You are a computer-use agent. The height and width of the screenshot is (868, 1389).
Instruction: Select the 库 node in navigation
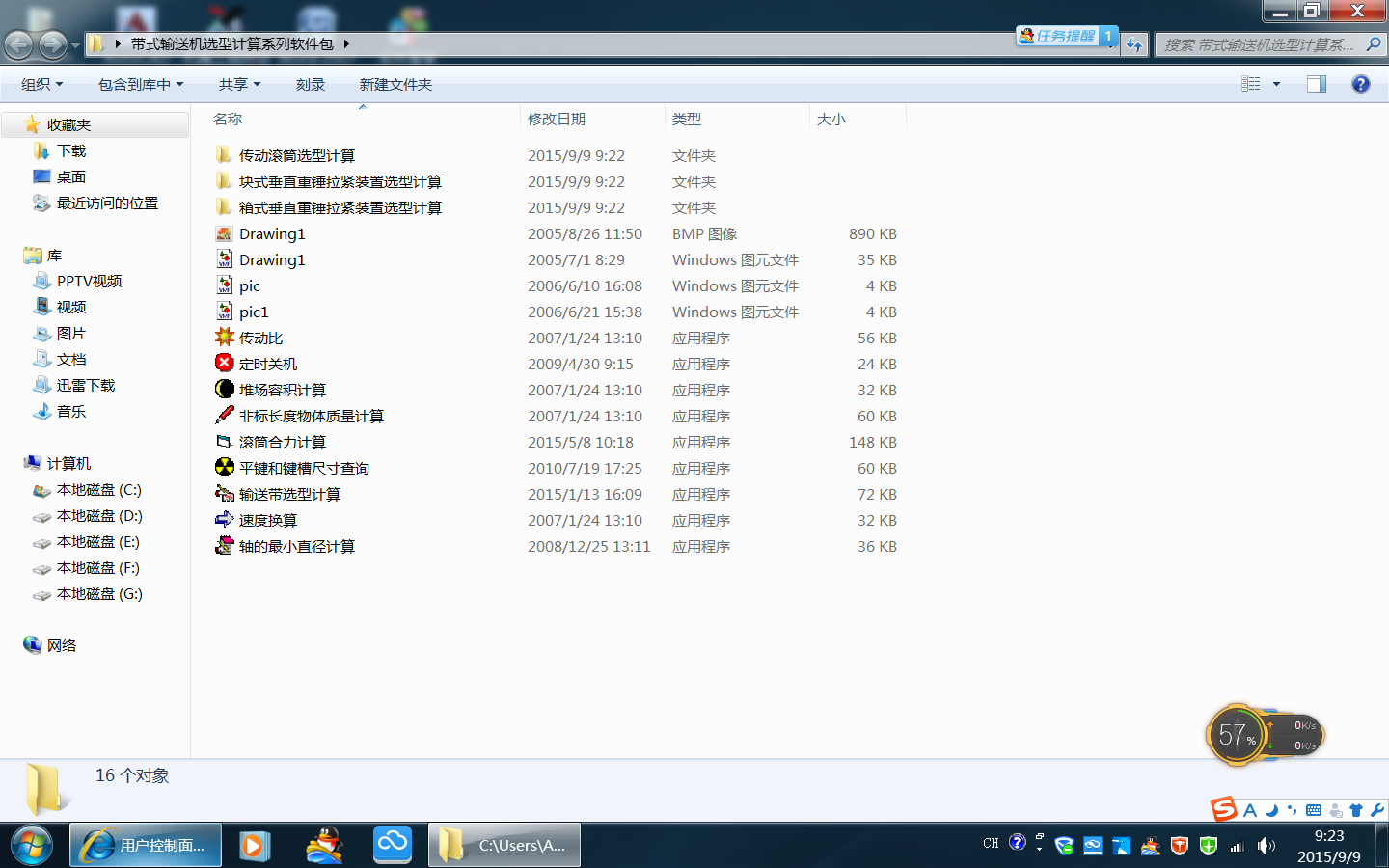[x=54, y=255]
